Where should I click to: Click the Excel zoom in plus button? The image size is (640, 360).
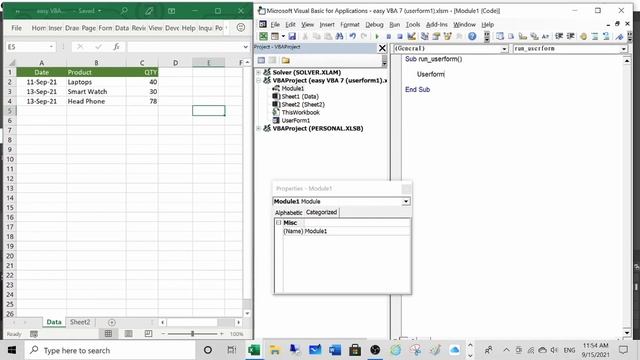click(x=222, y=333)
